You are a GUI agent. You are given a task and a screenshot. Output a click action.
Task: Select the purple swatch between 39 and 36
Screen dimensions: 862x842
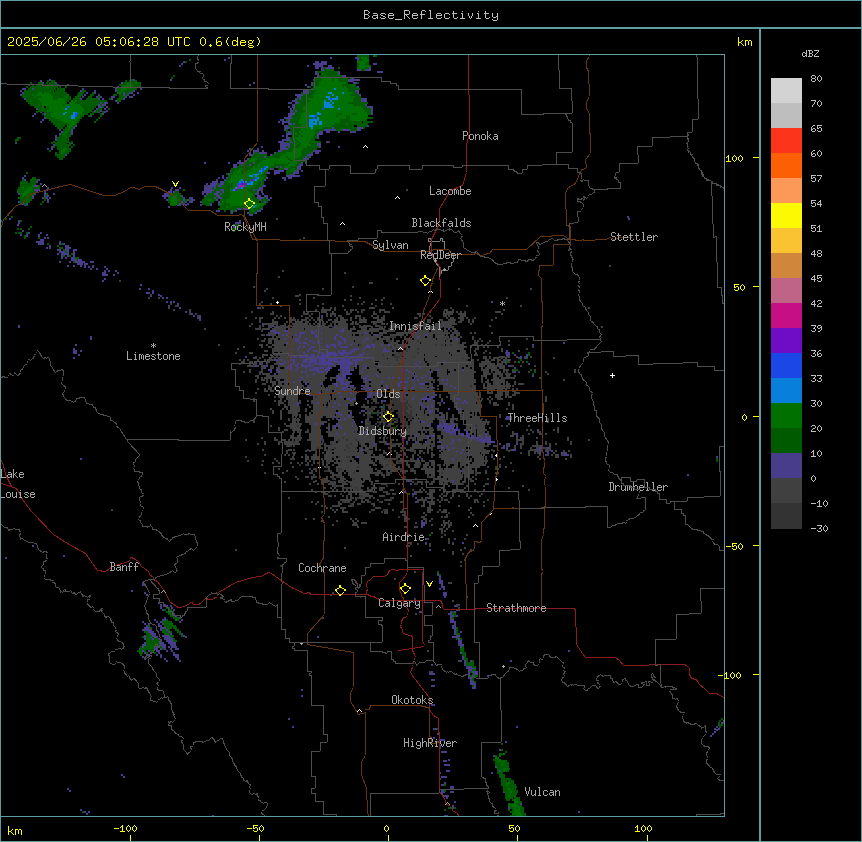point(786,341)
